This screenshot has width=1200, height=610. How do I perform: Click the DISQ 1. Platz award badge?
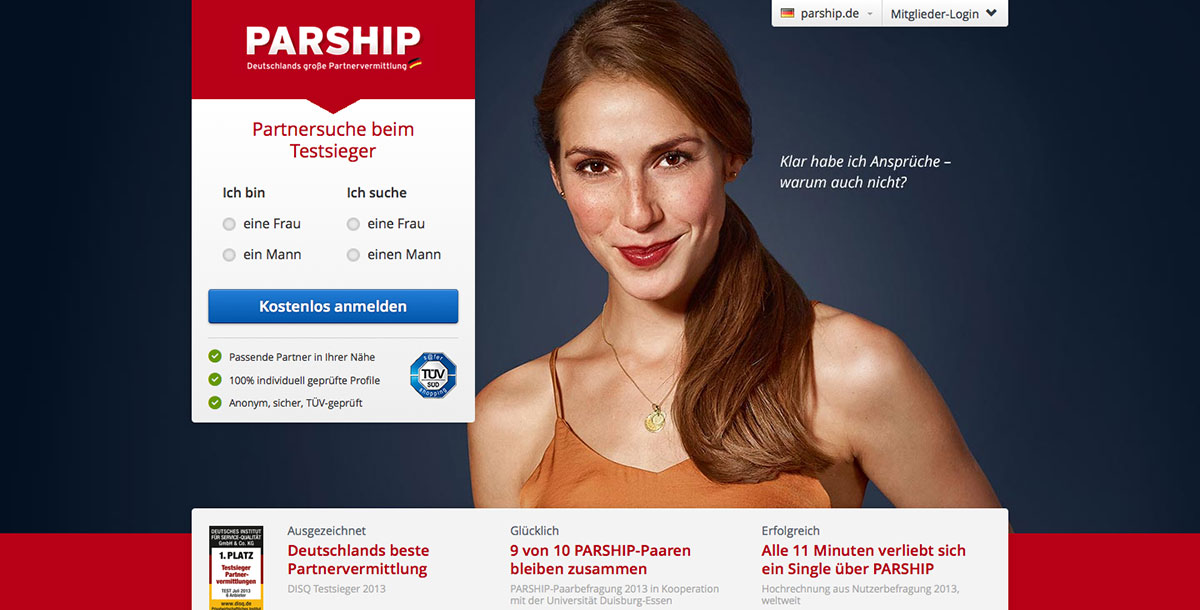point(236,567)
